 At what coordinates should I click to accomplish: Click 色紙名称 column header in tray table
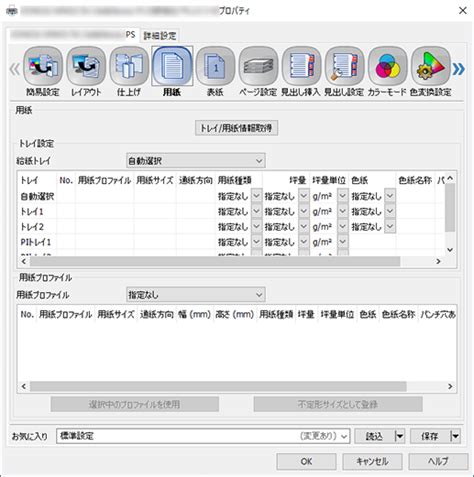415,180
